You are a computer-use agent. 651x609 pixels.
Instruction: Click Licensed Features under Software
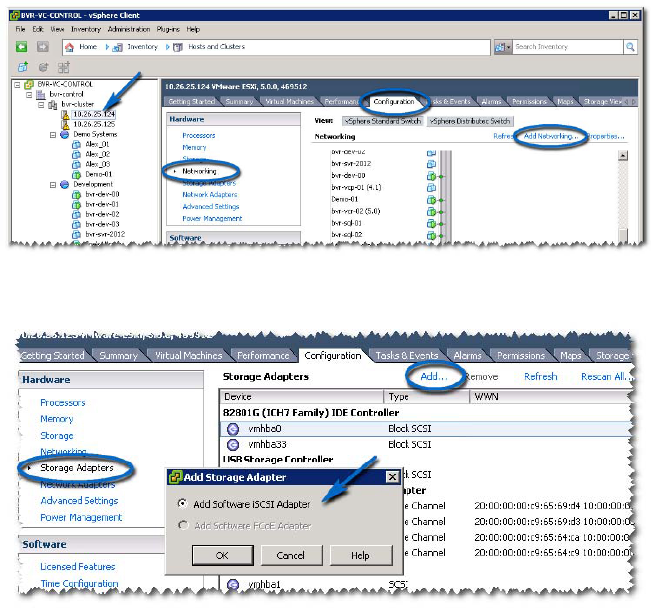(x=78, y=567)
